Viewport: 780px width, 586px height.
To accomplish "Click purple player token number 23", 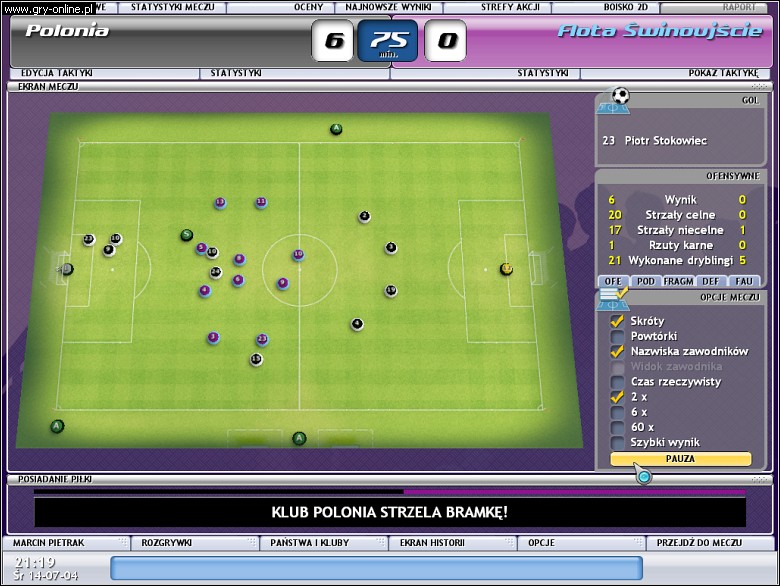I will (x=262, y=339).
